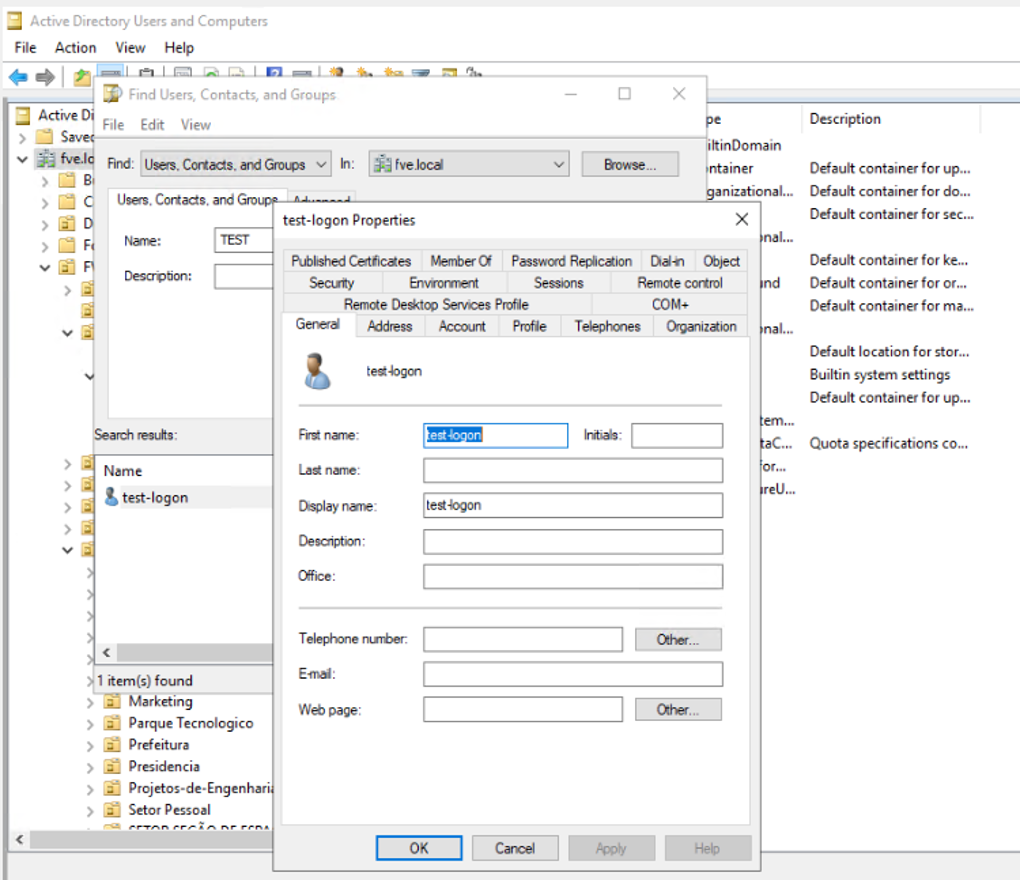Switch to the Address tab
Viewport: 1020px width, 880px height.
click(390, 326)
